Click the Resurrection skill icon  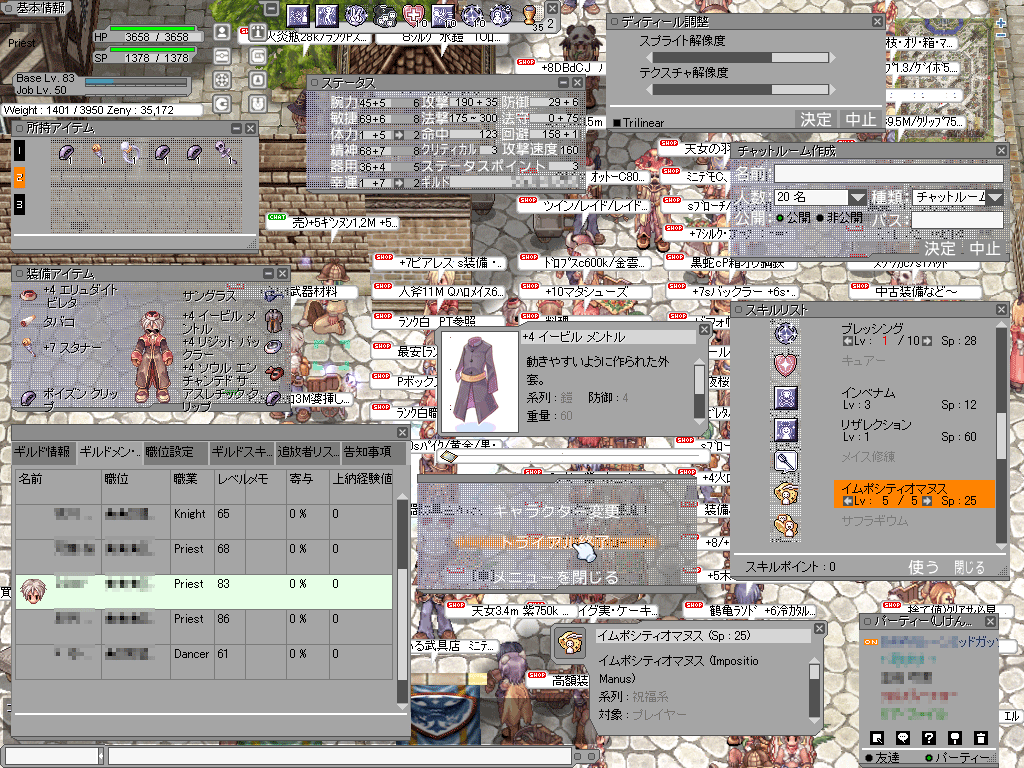[x=786, y=430]
